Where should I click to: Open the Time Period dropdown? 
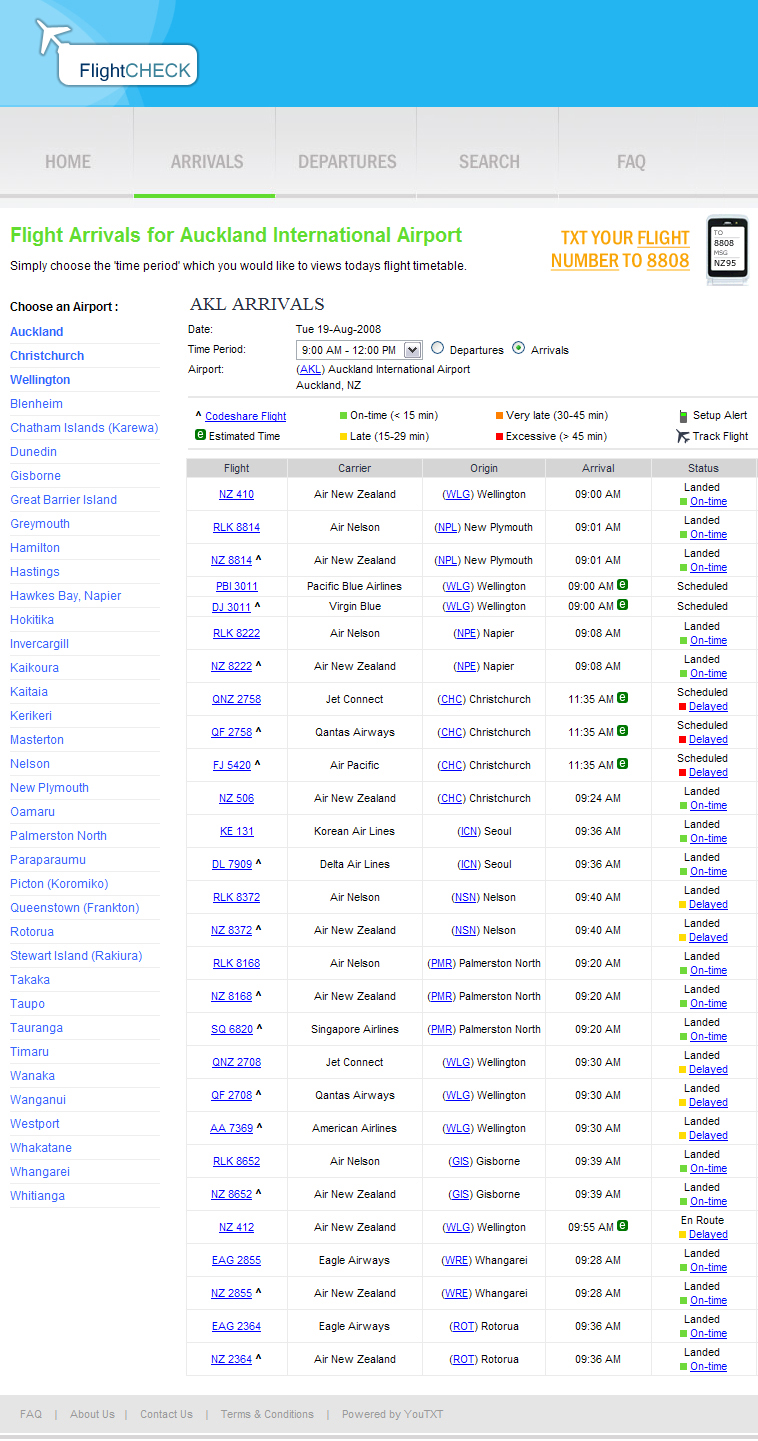[x=359, y=350]
